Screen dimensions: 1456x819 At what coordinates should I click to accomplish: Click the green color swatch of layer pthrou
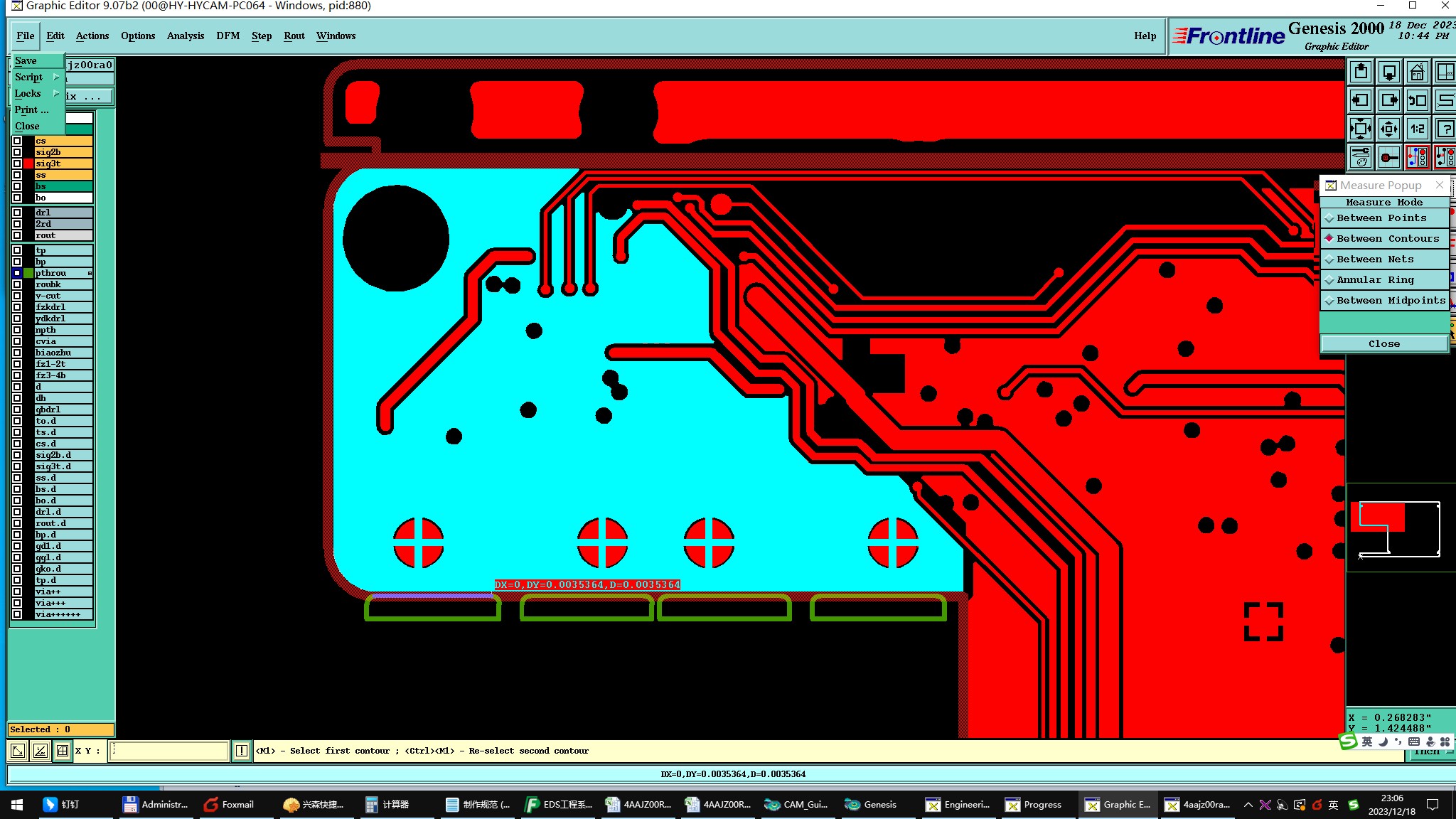[28, 273]
